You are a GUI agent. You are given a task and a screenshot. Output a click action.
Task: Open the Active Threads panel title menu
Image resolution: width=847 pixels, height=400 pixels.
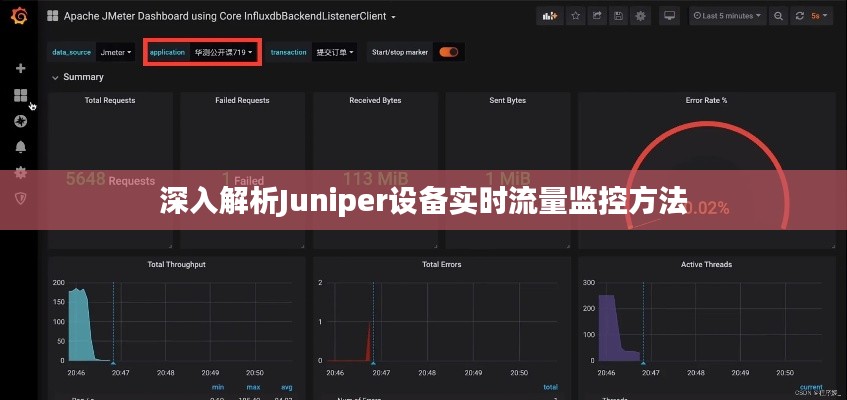click(x=706, y=264)
